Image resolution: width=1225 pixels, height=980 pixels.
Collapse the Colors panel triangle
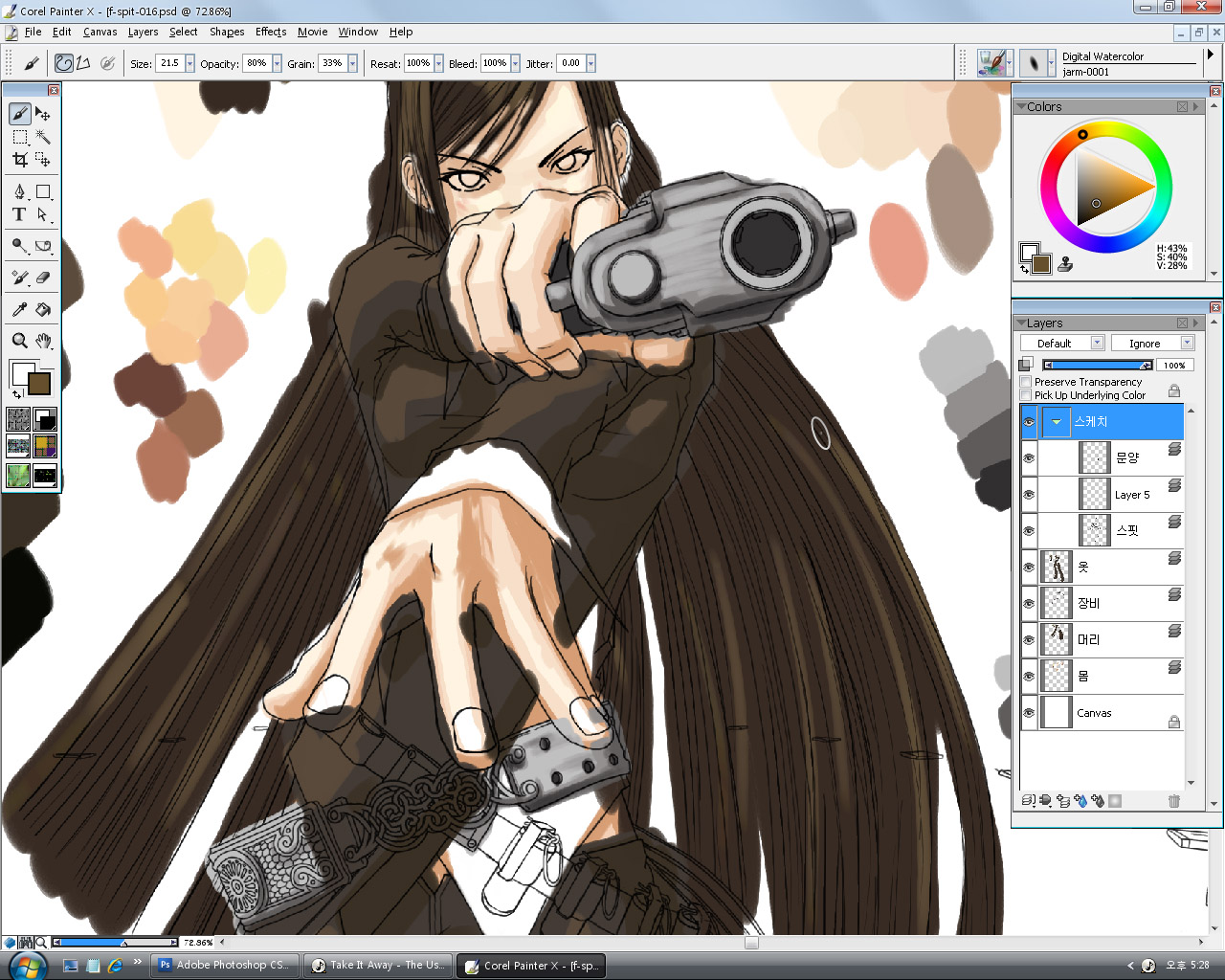(1020, 106)
